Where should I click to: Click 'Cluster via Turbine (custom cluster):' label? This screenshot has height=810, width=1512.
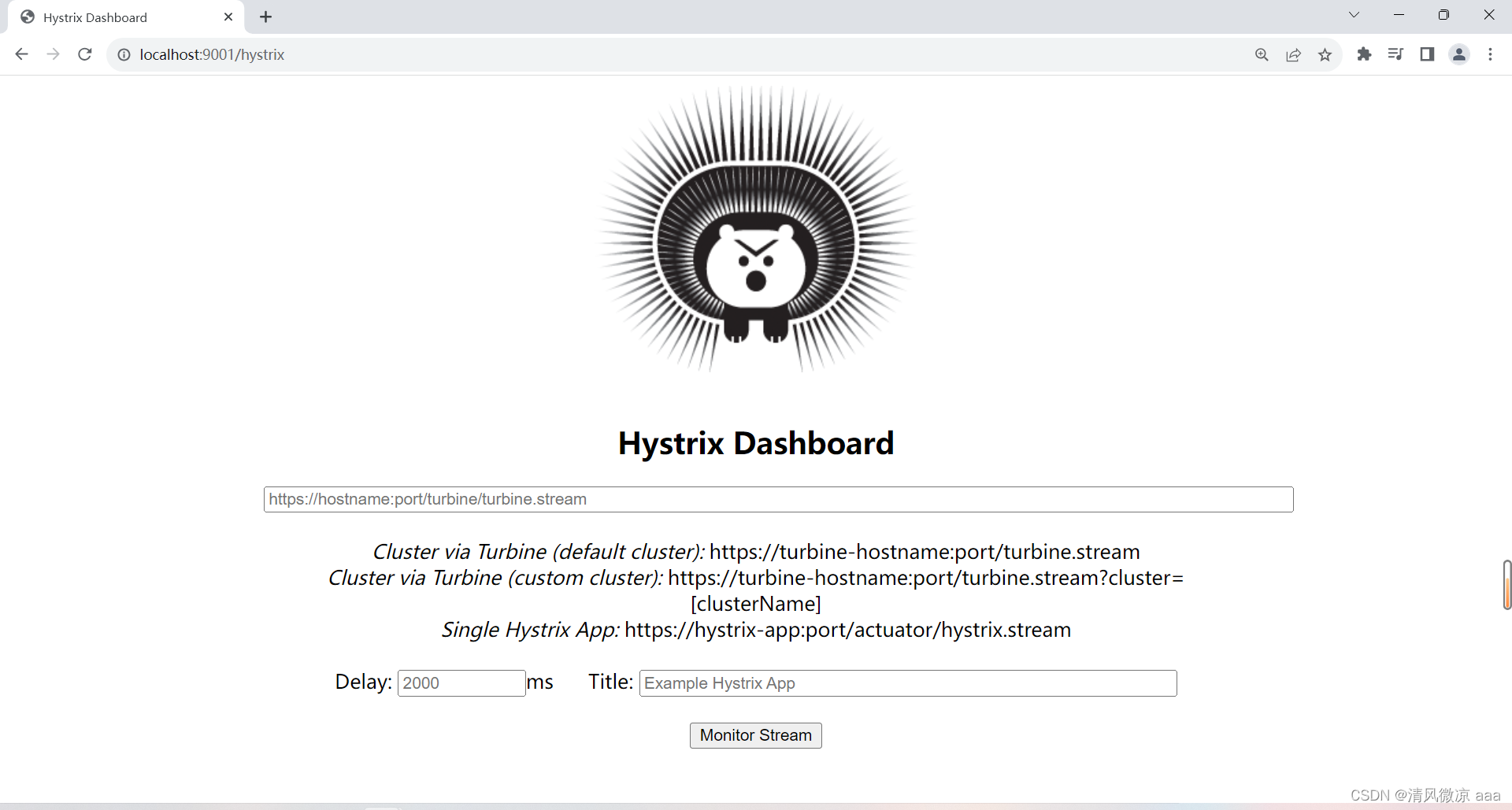pyautogui.click(x=495, y=578)
